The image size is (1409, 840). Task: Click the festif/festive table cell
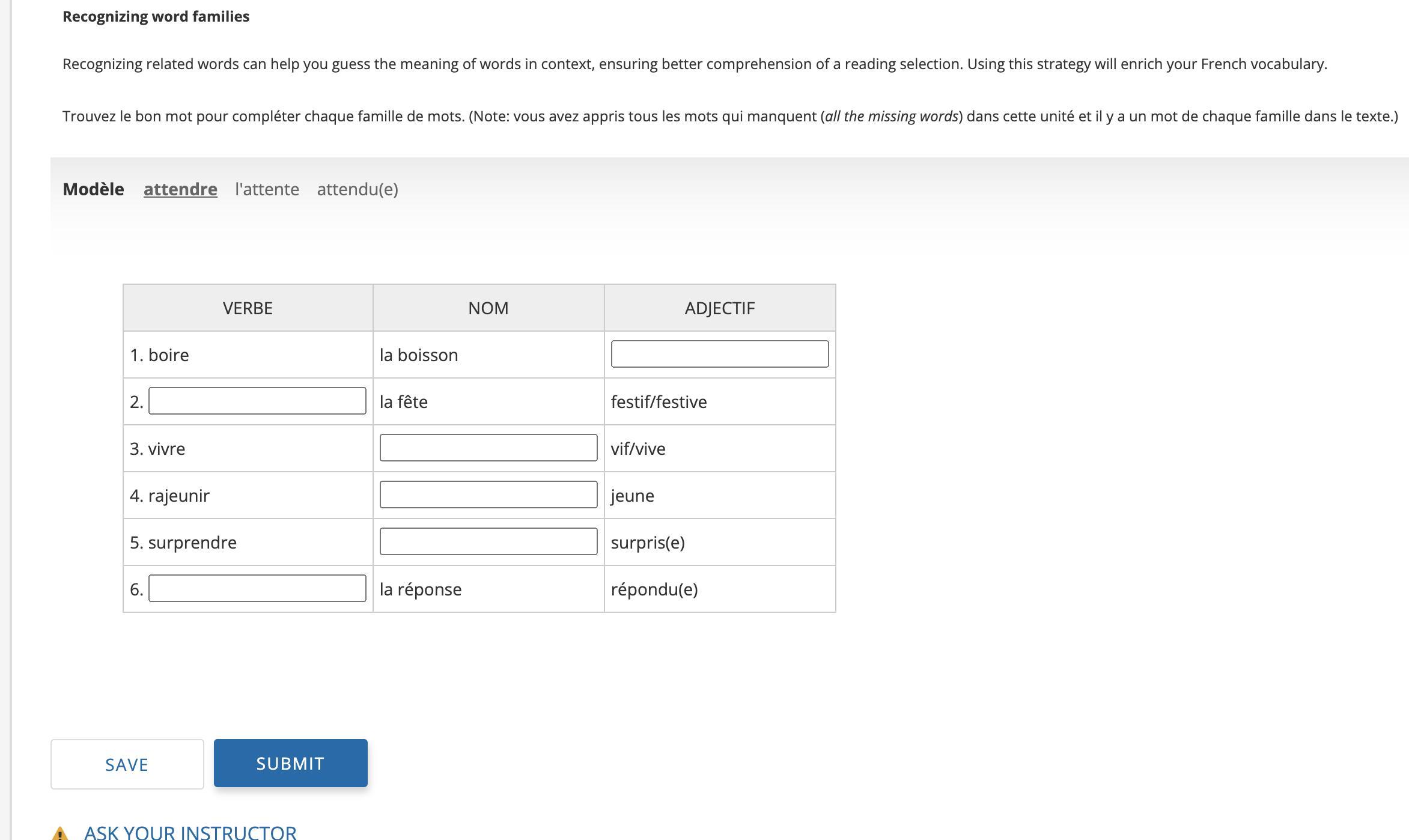(659, 402)
